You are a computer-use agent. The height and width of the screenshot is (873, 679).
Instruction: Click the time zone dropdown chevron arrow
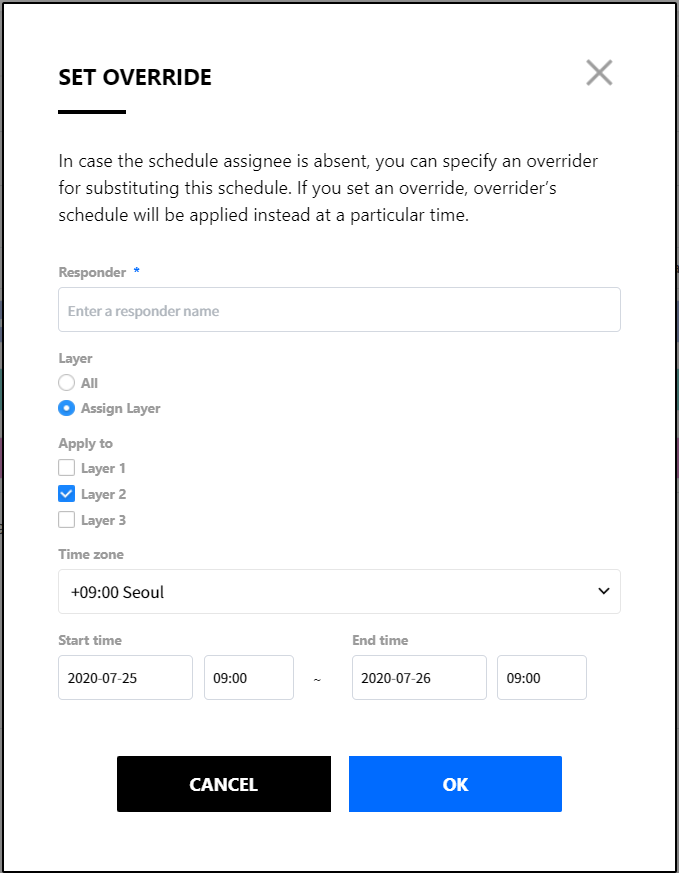tap(603, 592)
